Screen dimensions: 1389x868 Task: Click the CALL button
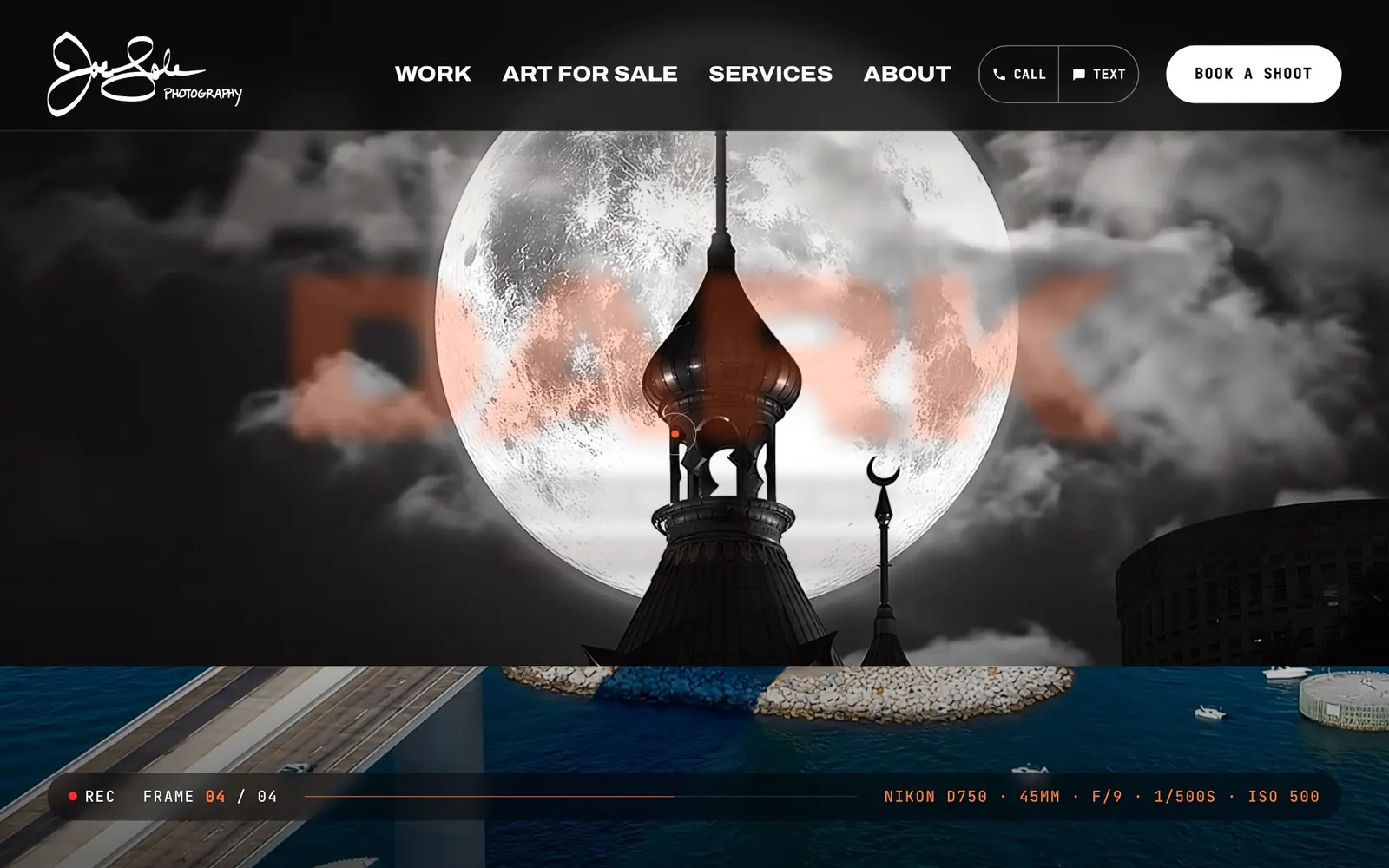(x=1019, y=74)
